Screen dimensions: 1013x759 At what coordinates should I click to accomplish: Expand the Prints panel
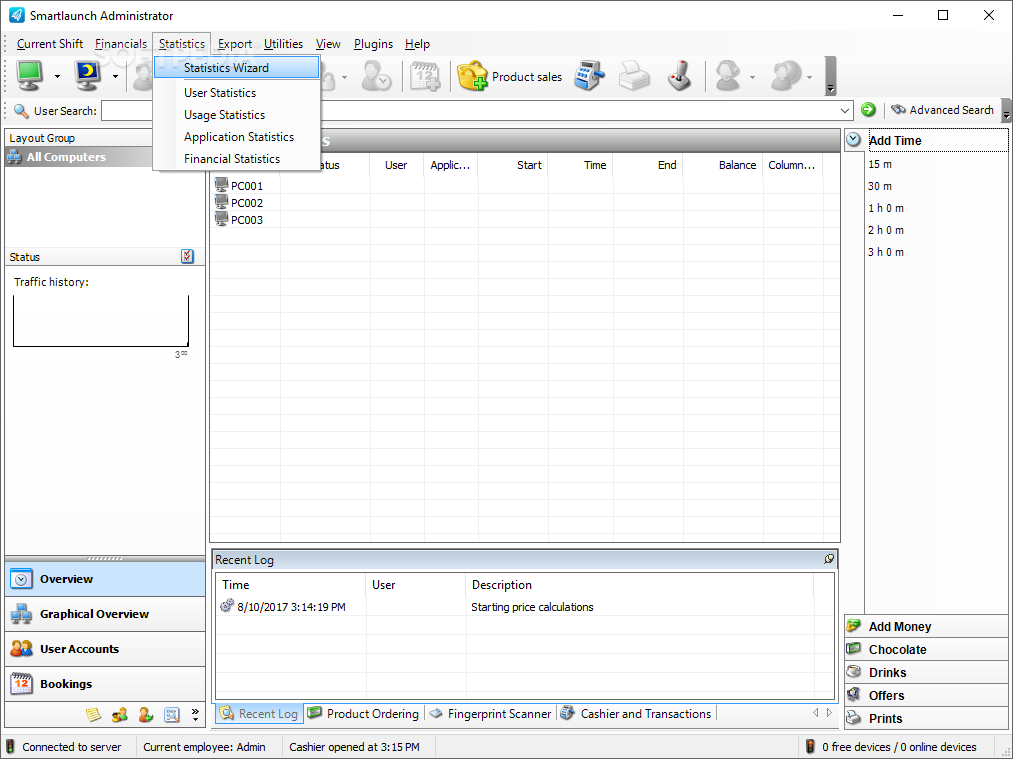[926, 718]
